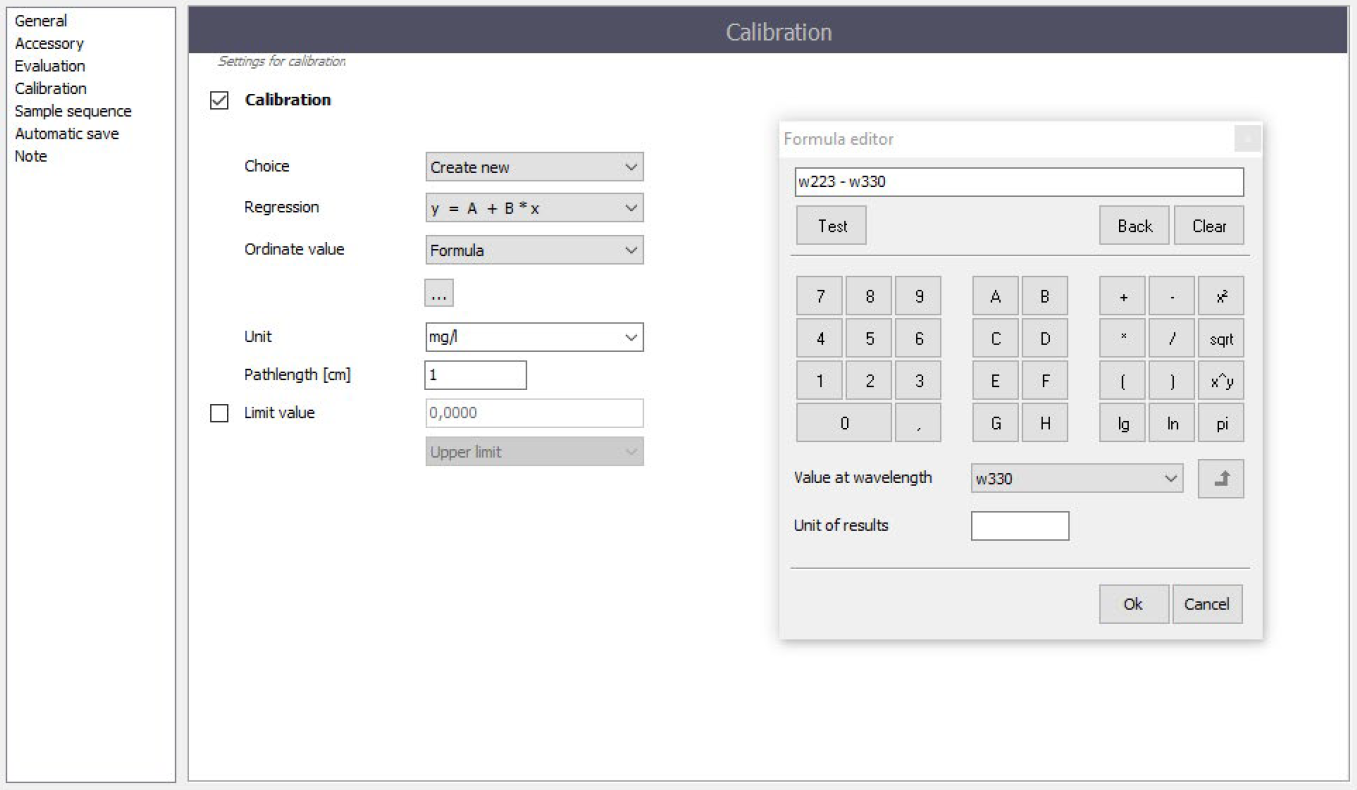The height and width of the screenshot is (790, 1357).
Task: Click the Unit of results input field
Action: point(1019,526)
